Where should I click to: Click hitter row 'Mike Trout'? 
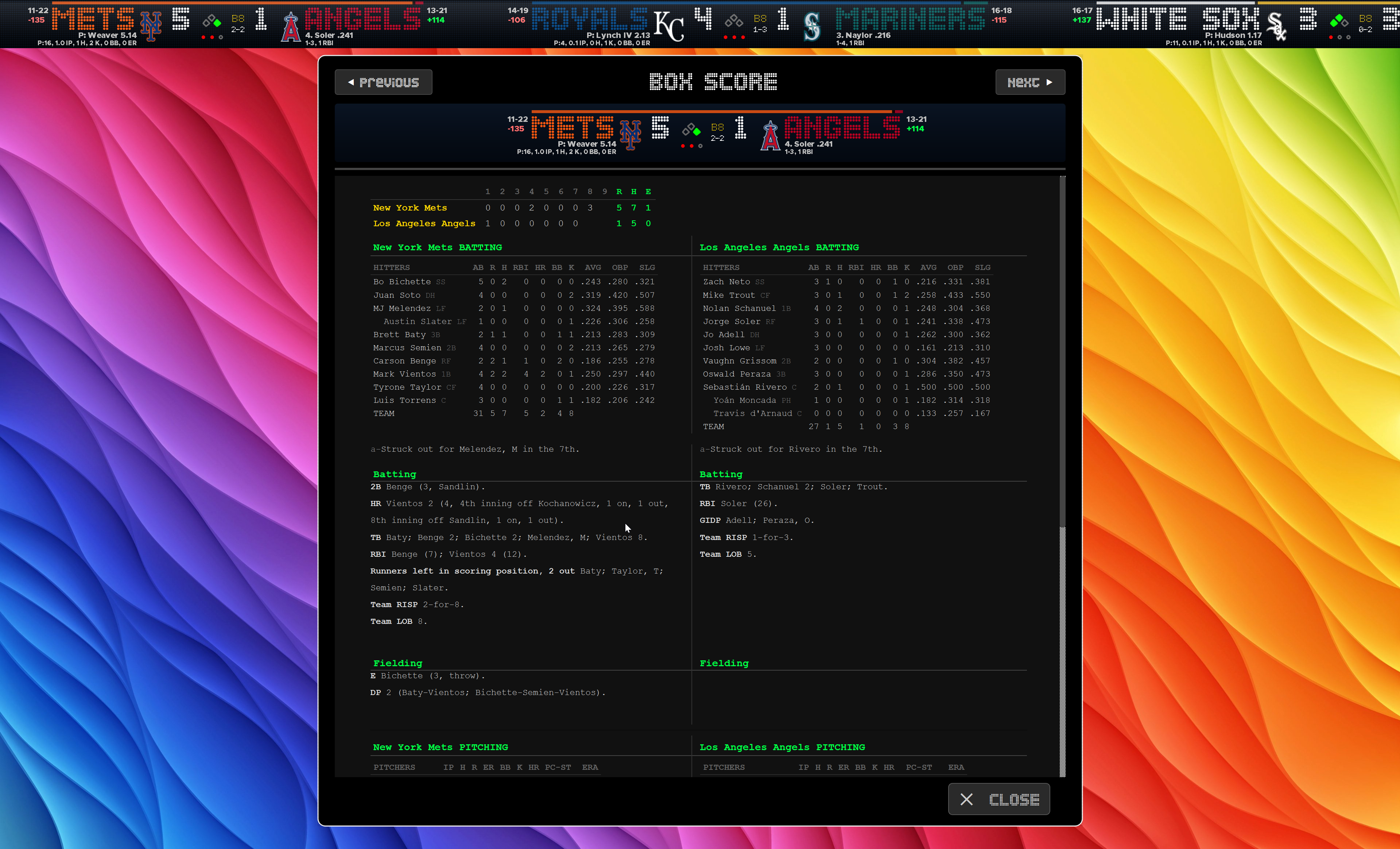click(x=846, y=295)
